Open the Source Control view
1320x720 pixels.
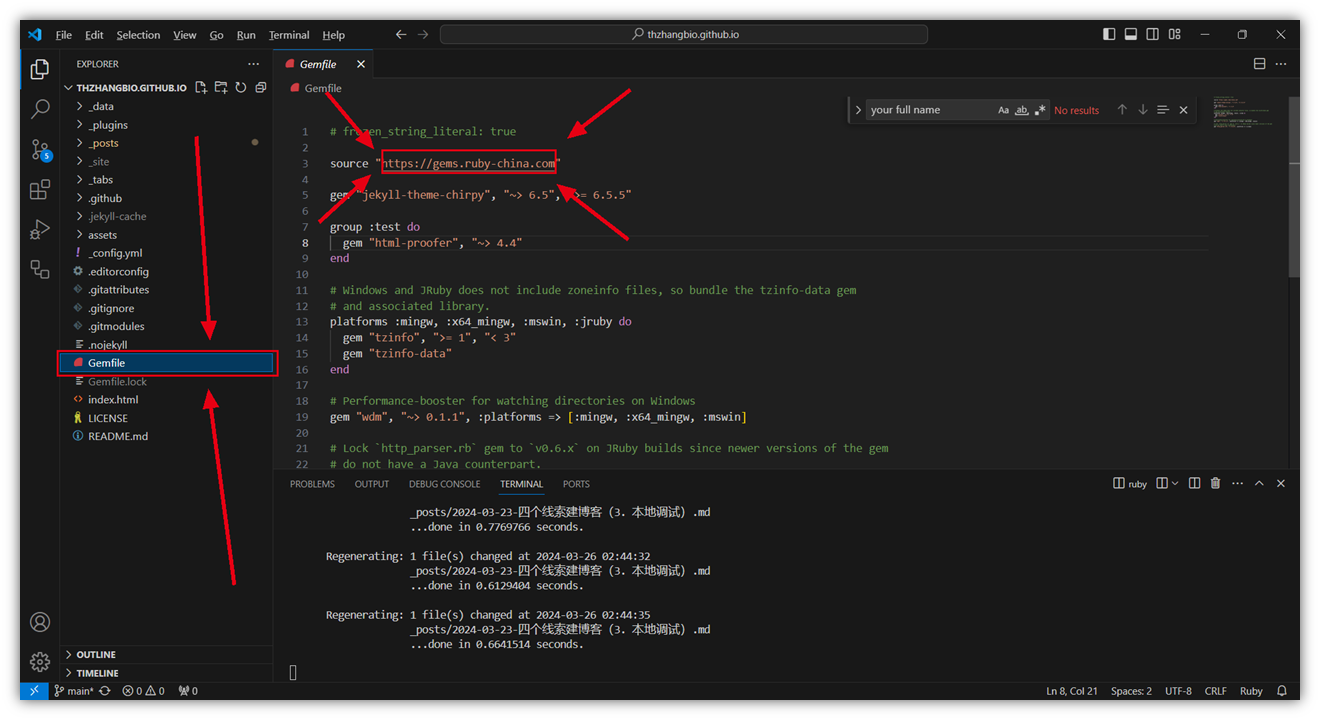coord(40,150)
